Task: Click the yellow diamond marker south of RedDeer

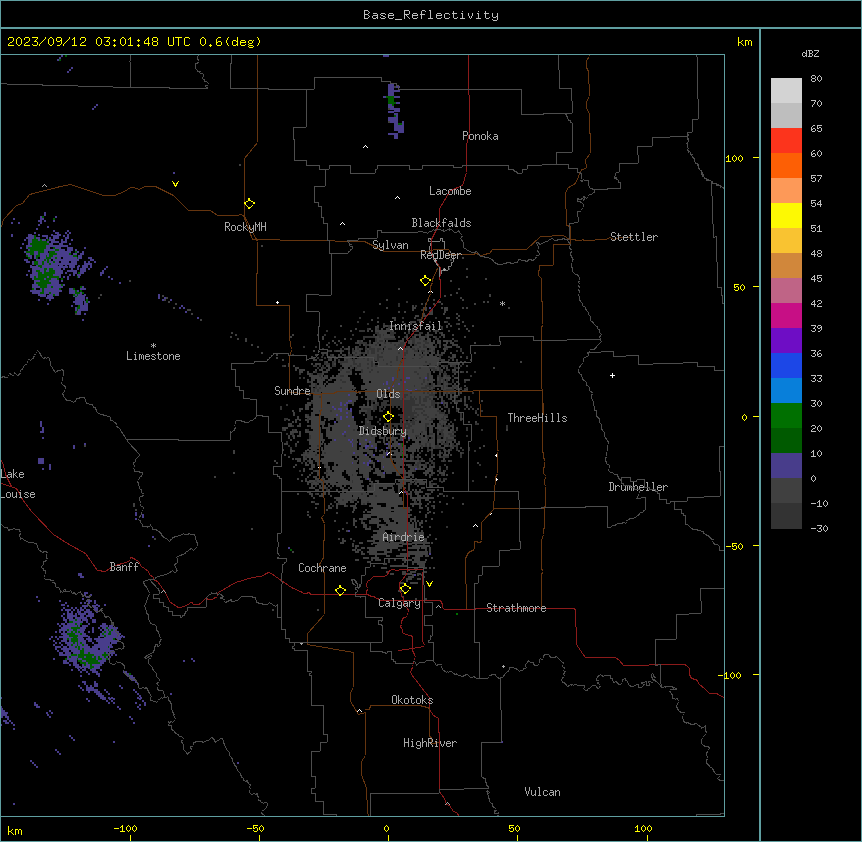Action: pyautogui.click(x=426, y=280)
